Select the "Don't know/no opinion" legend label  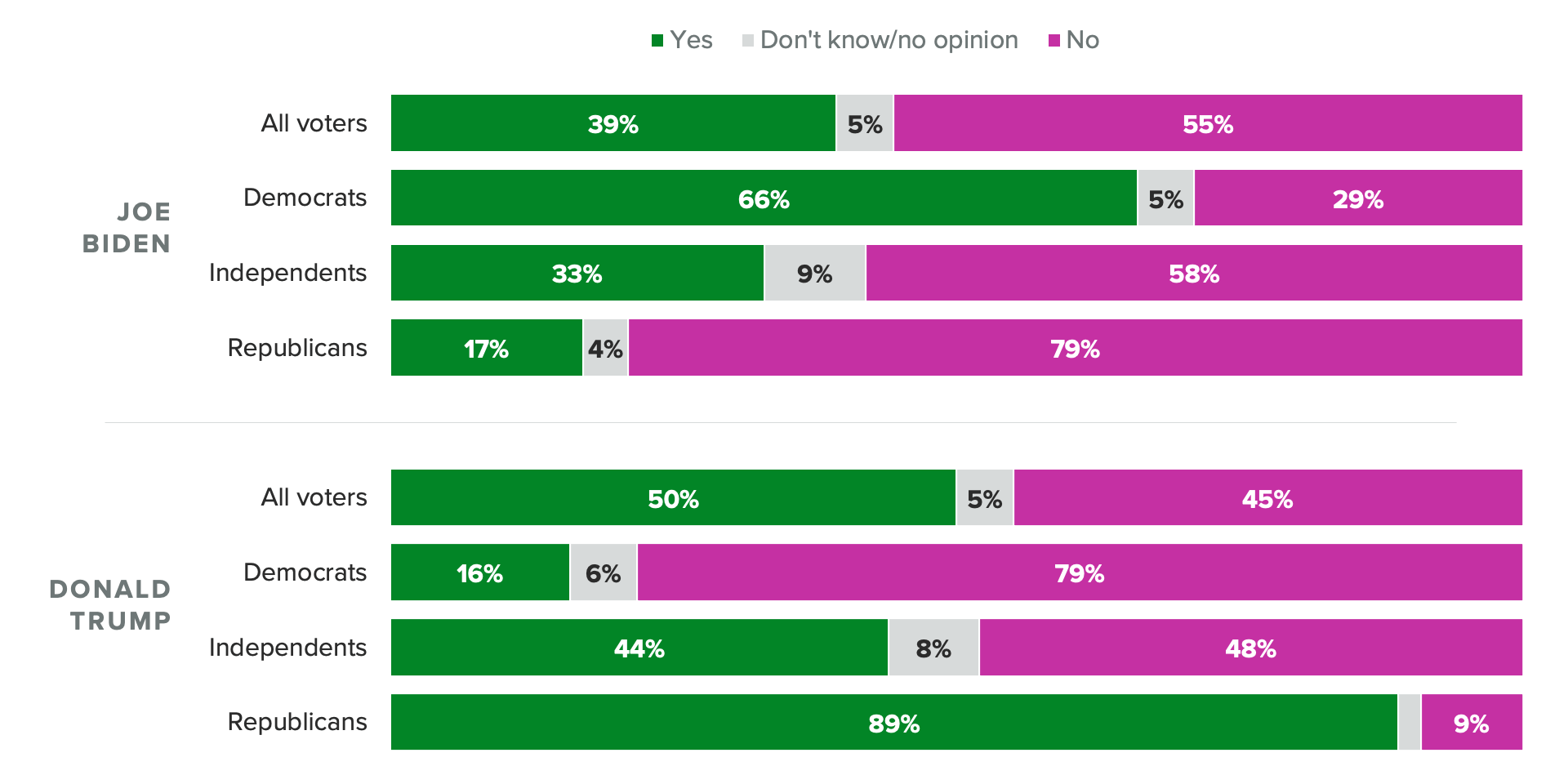pyautogui.click(x=889, y=40)
